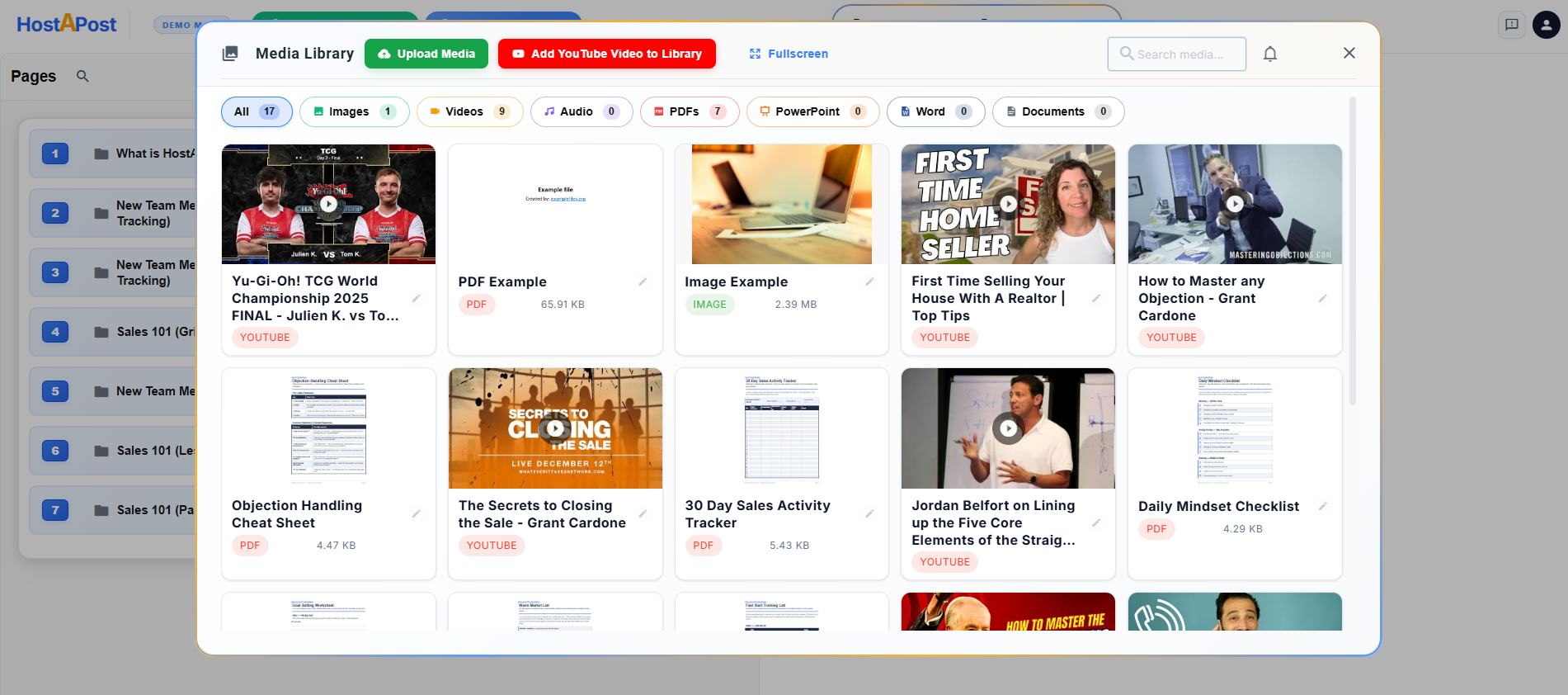1568x695 pixels.
Task: Filter media by PDFs
Action: [x=690, y=111]
